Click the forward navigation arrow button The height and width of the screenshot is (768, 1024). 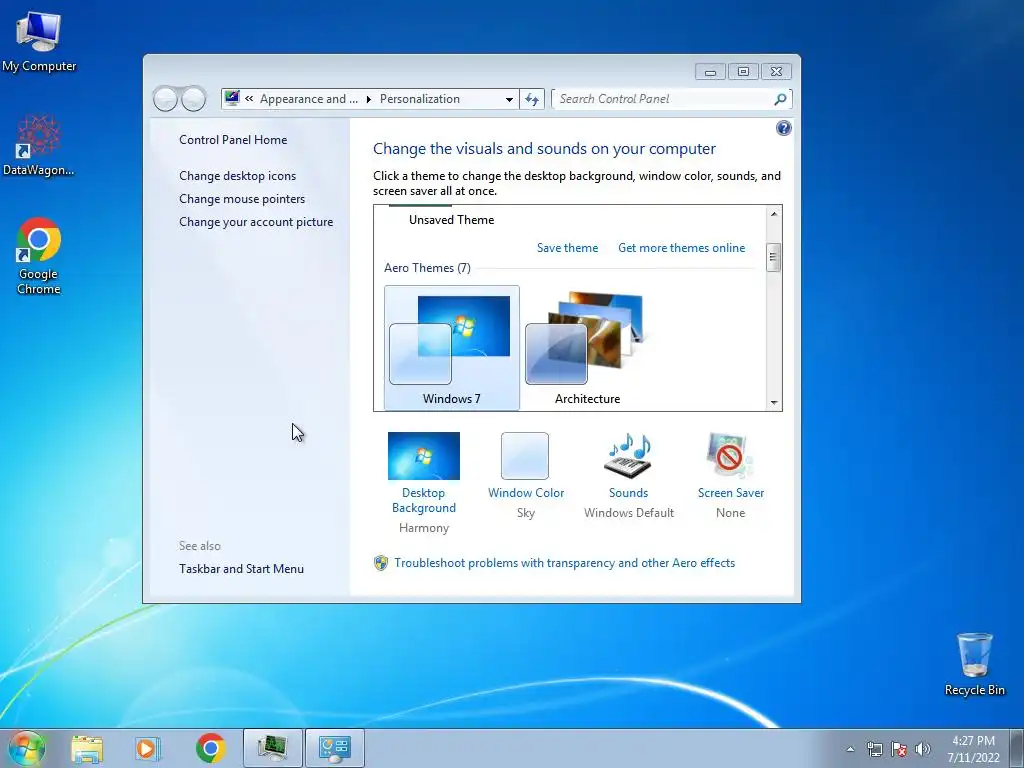click(x=193, y=99)
